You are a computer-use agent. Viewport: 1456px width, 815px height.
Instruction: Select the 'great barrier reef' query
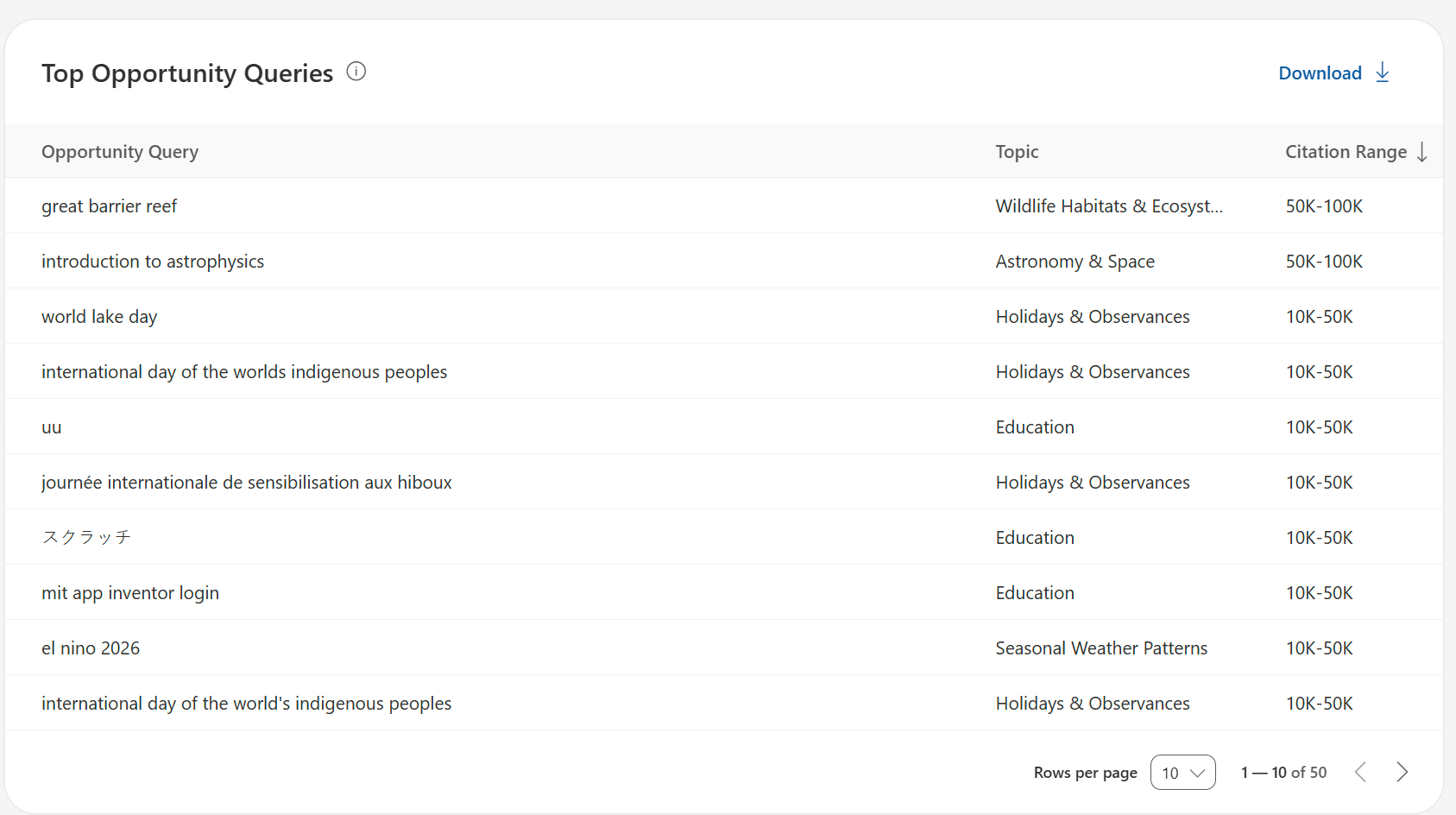(109, 206)
